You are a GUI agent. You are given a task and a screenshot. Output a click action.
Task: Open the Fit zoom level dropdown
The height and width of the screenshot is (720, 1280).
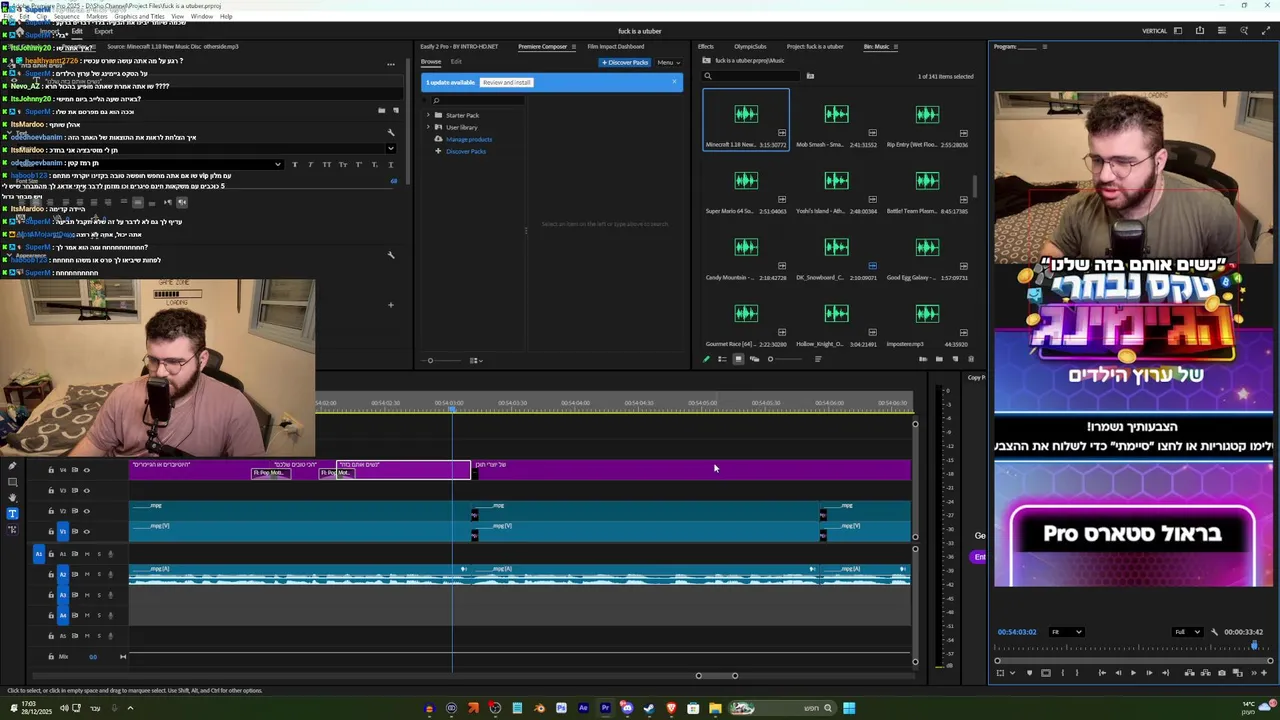point(1066,632)
